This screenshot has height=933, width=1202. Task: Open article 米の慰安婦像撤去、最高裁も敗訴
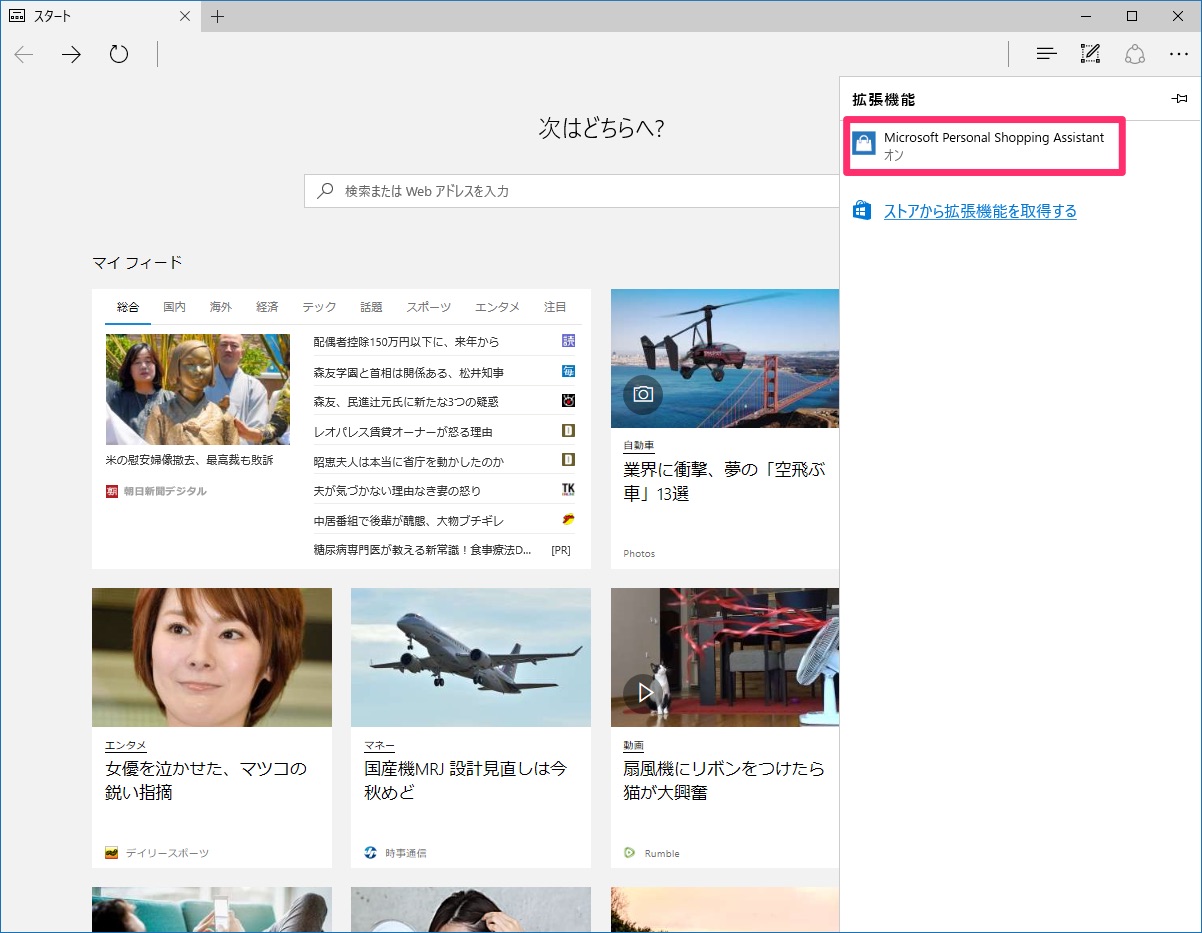tap(189, 461)
